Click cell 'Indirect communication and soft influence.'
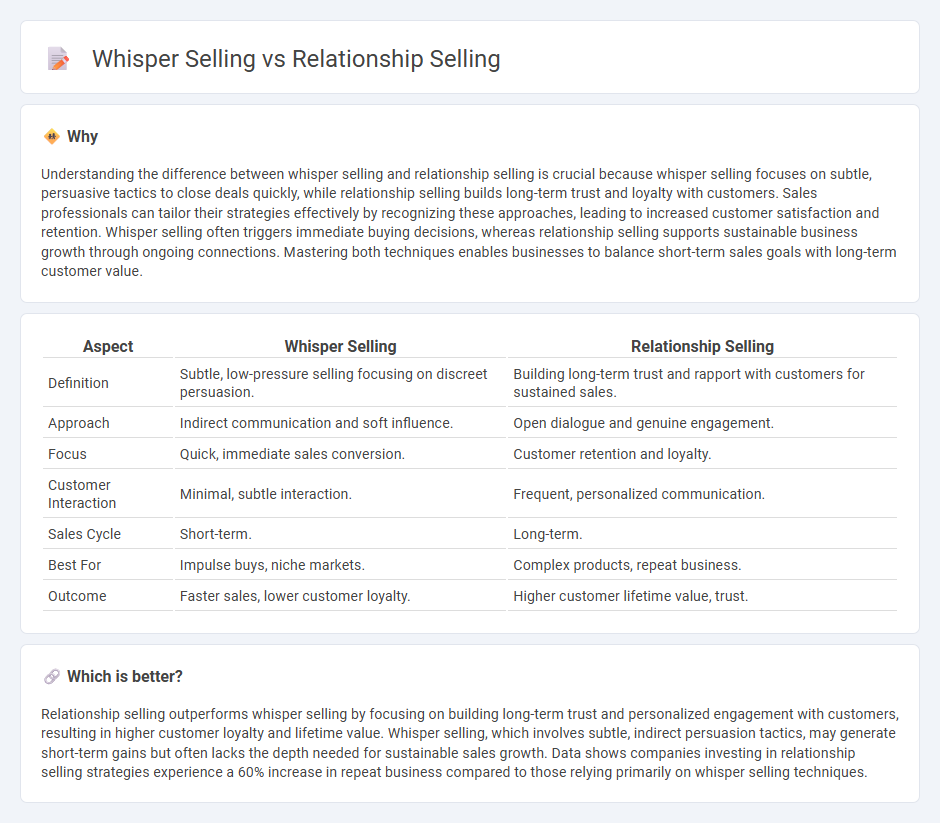 [340, 423]
